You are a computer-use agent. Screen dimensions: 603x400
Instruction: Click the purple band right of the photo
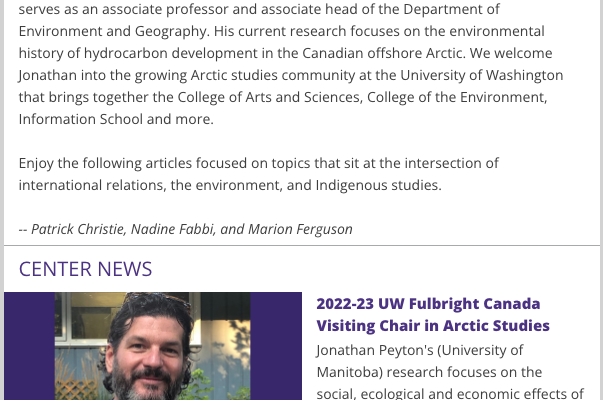point(276,346)
